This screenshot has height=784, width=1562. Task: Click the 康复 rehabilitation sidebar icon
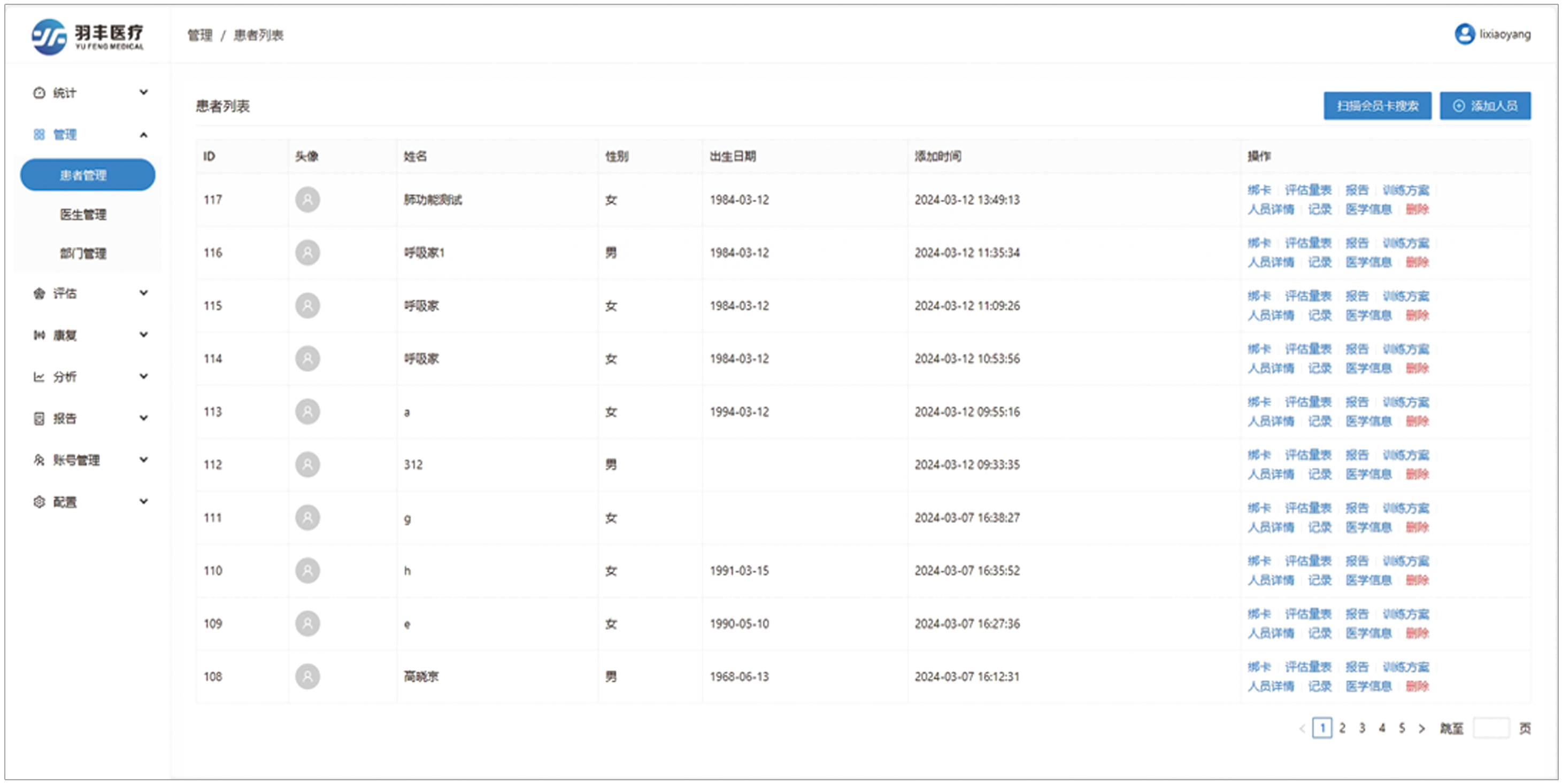click(x=40, y=335)
